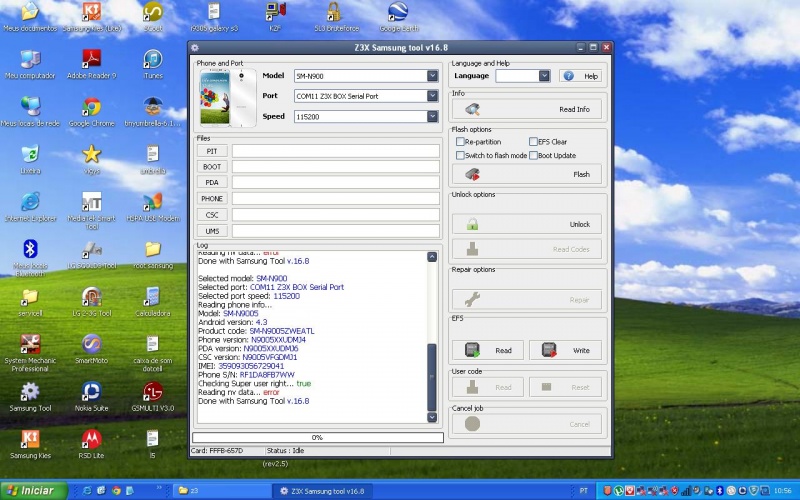Open Meus locais Bluetooth desktop icon

(x=30, y=258)
